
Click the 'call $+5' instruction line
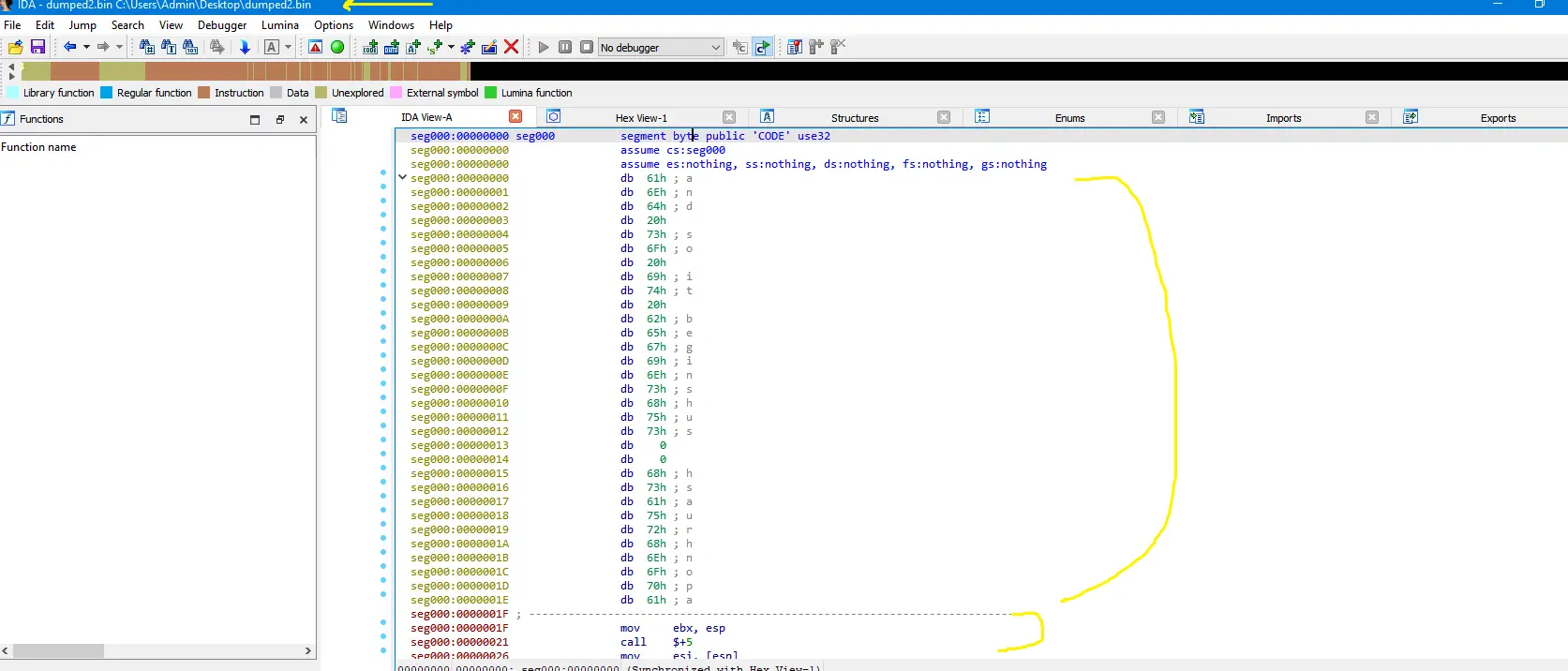click(656, 642)
